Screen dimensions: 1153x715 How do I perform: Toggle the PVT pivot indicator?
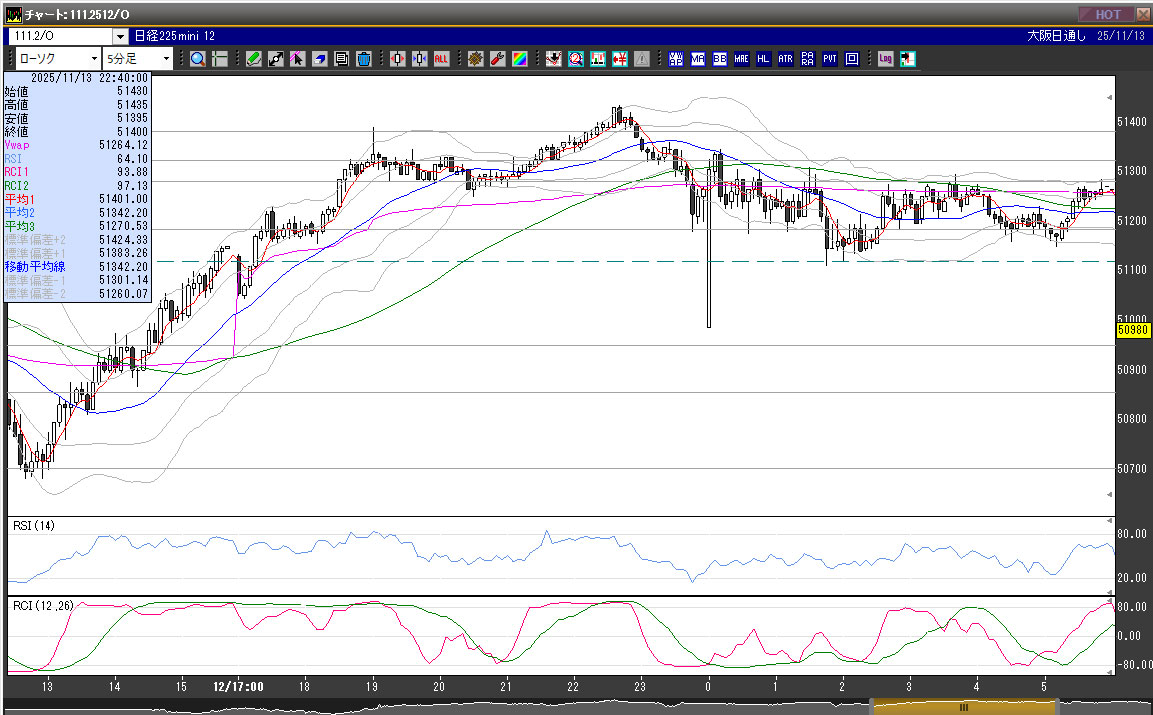point(829,59)
